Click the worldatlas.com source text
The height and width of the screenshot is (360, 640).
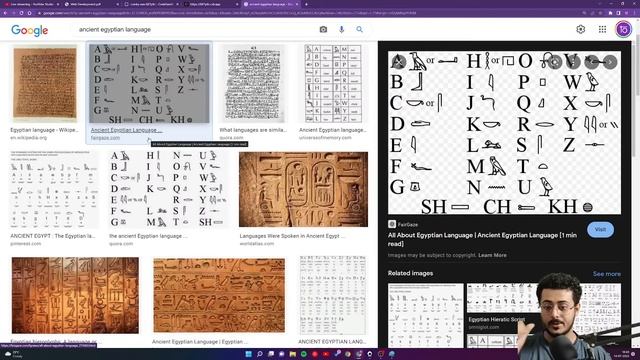[257, 244]
